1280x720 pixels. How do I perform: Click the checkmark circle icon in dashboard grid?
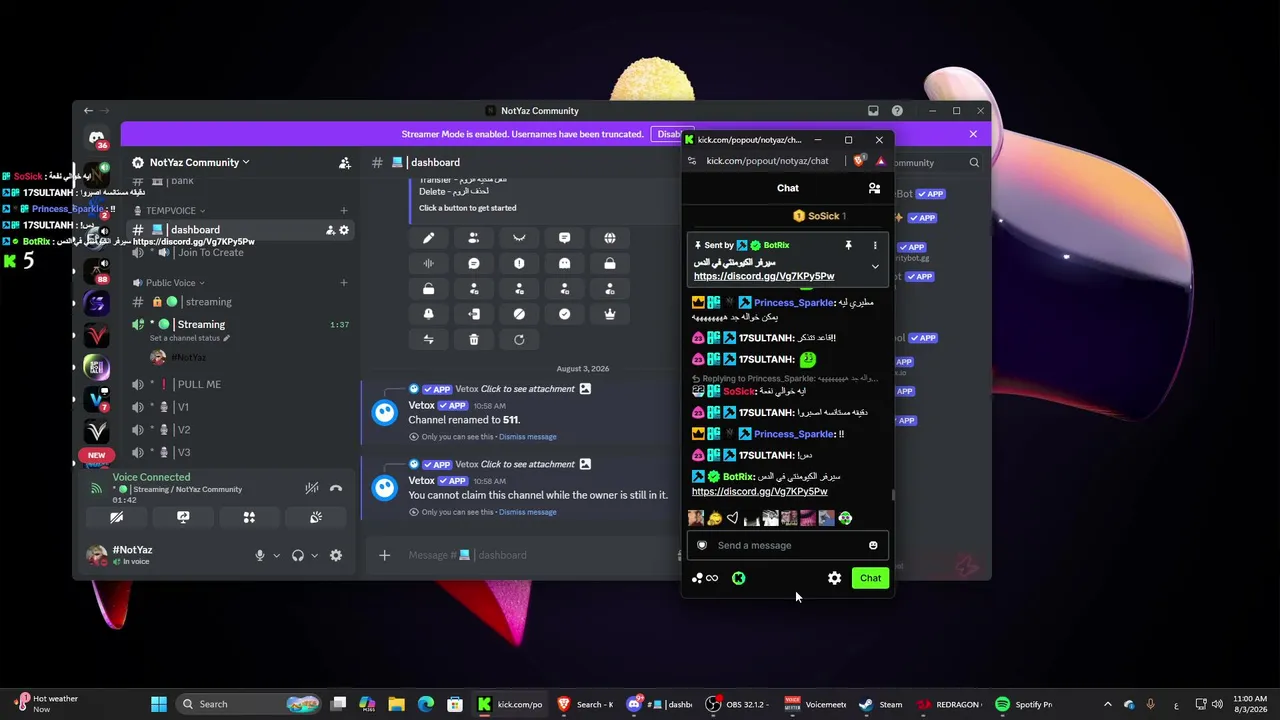565,314
